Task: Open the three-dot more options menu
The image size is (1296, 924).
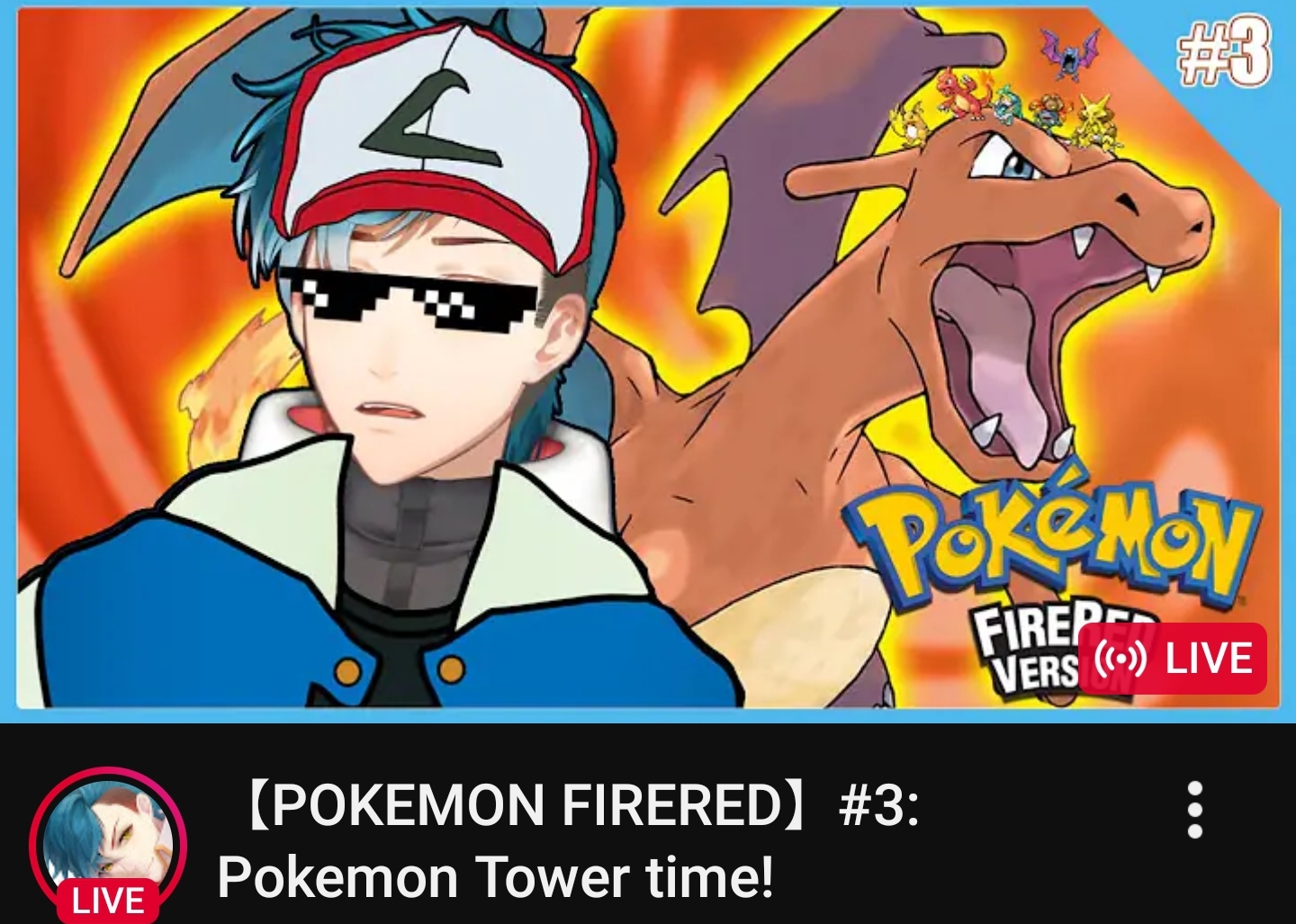Action: pos(1194,809)
